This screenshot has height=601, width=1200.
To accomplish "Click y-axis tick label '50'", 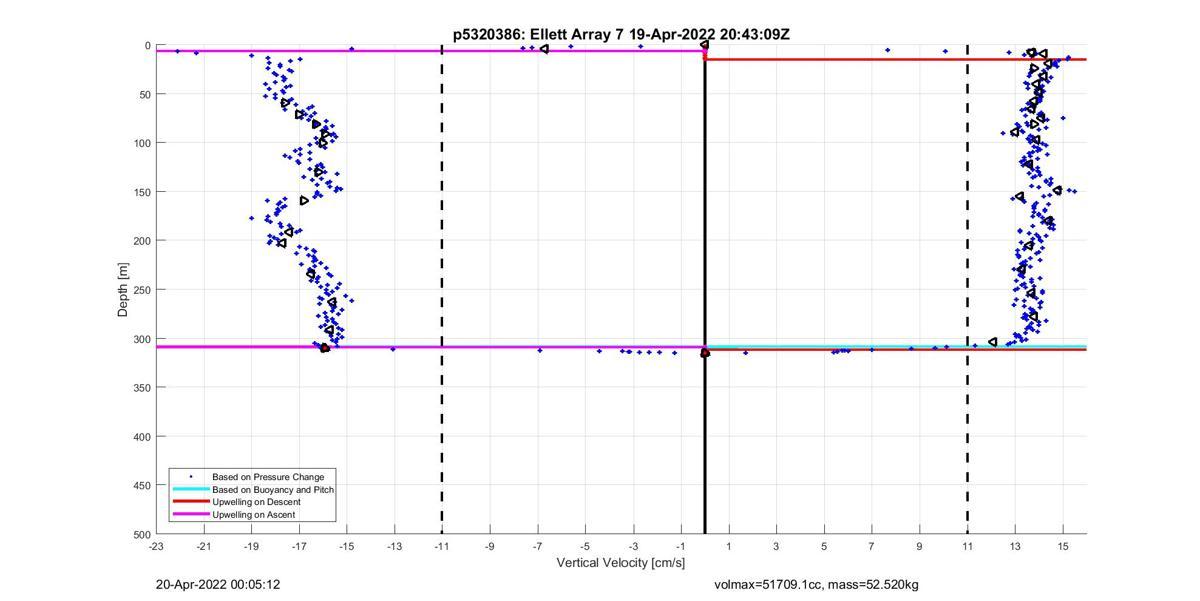I will [143, 94].
